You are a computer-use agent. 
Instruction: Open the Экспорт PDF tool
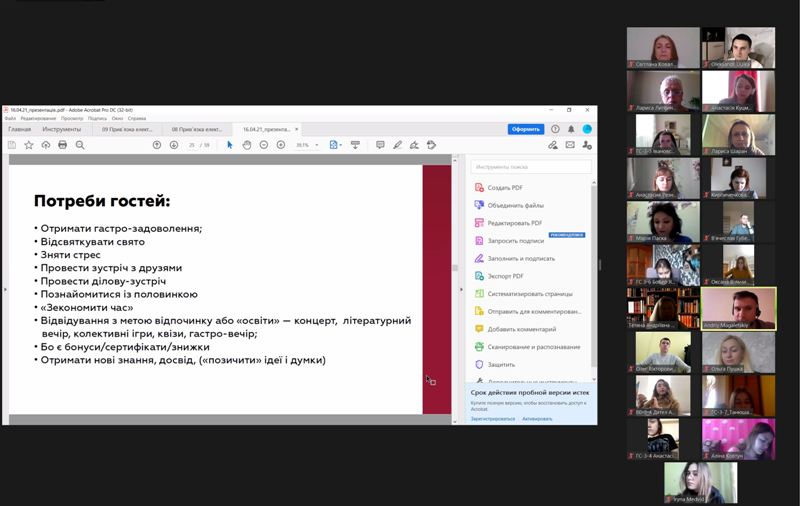click(x=506, y=276)
